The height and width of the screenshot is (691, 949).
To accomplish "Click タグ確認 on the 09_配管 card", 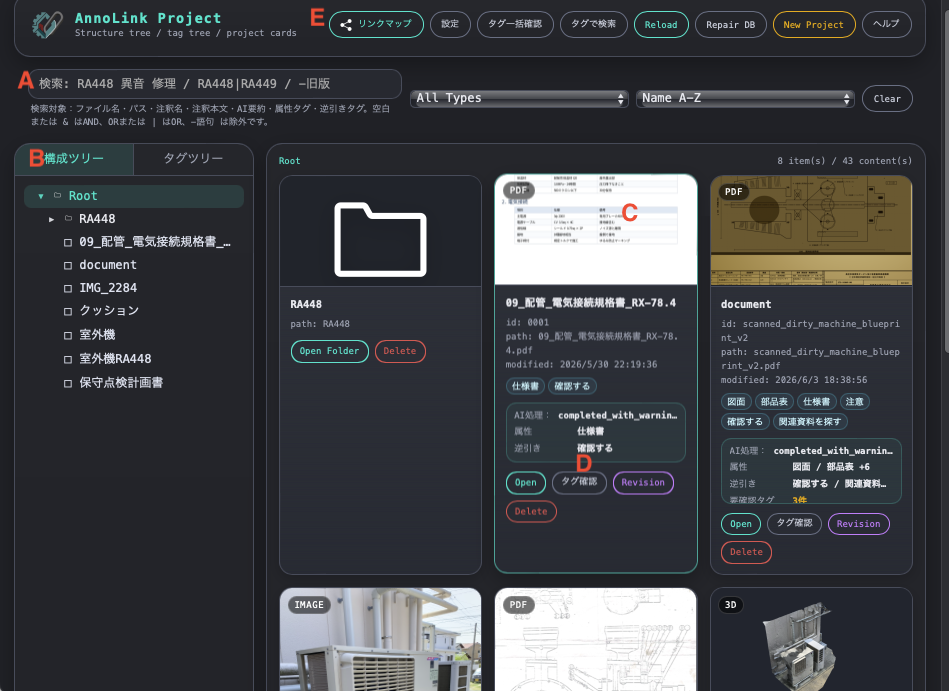I will pos(579,482).
